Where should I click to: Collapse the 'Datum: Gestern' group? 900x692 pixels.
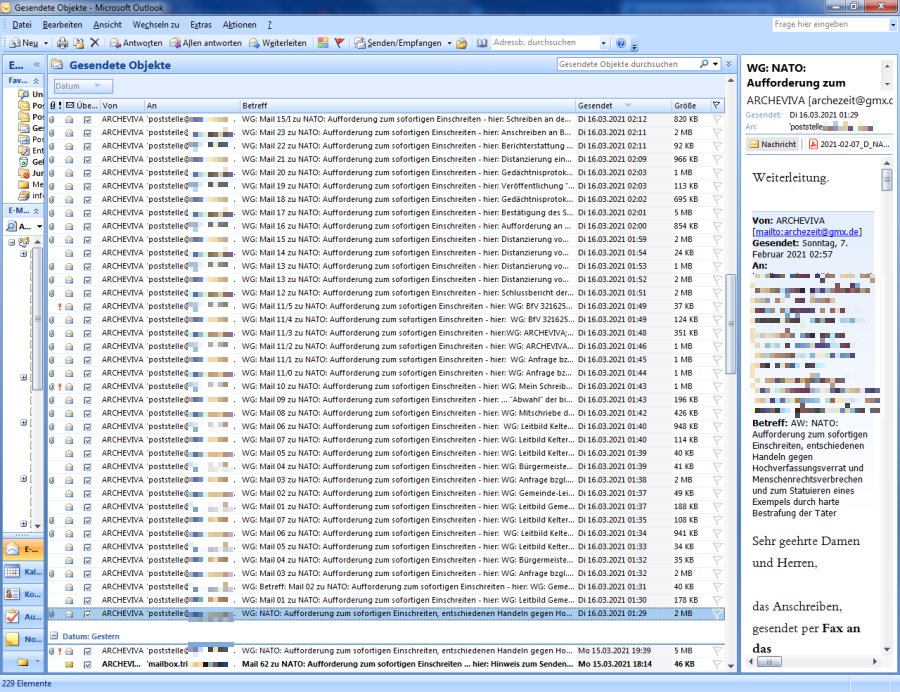(53, 636)
